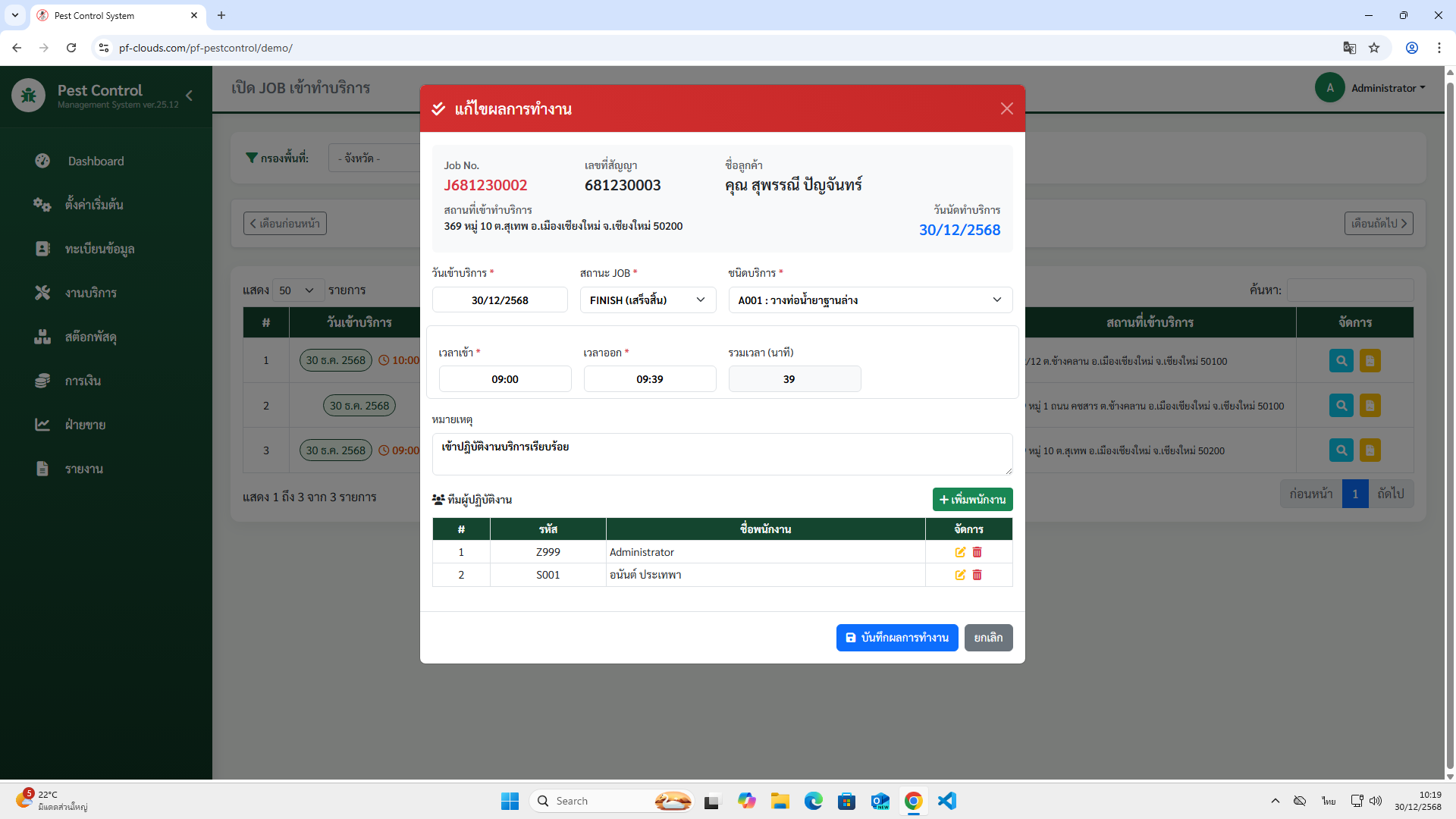The height and width of the screenshot is (819, 1456).
Task: Delete Administrator from the team table
Action: 977,552
